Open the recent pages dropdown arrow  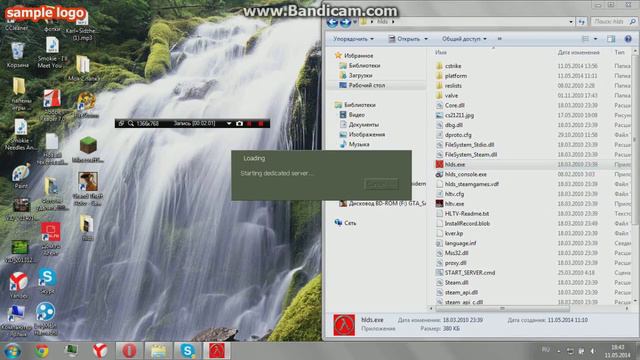pyautogui.click(x=355, y=22)
